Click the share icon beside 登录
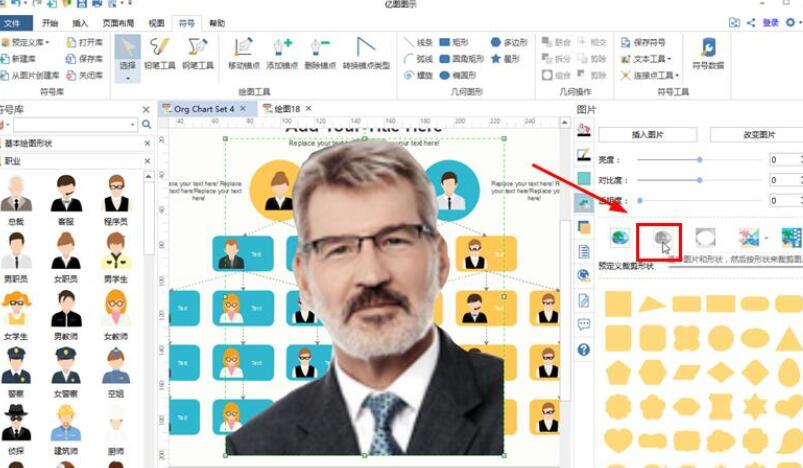Screen dimensions: 803x468 751,23
